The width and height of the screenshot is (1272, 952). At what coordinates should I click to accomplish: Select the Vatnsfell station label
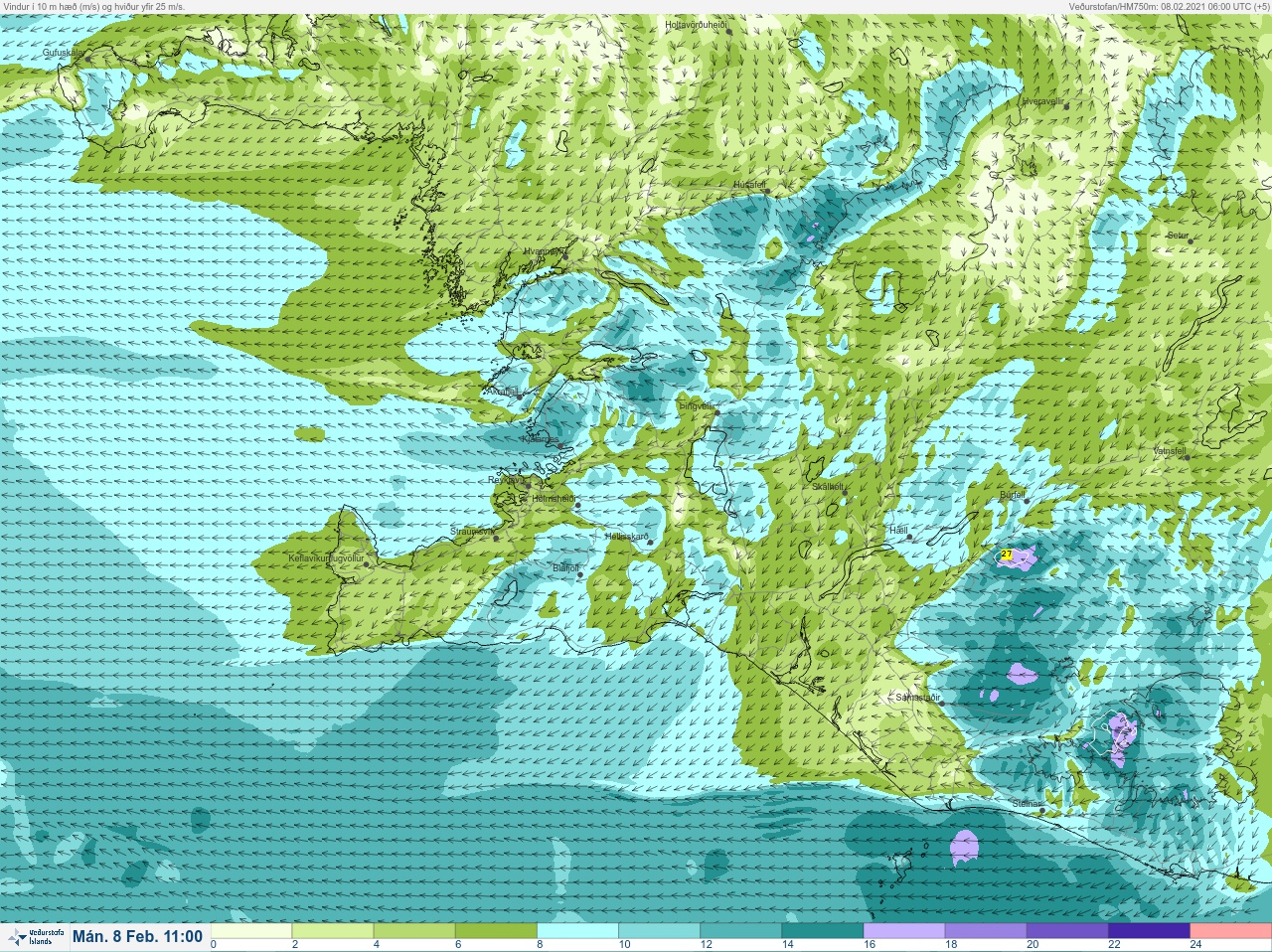1170,451
